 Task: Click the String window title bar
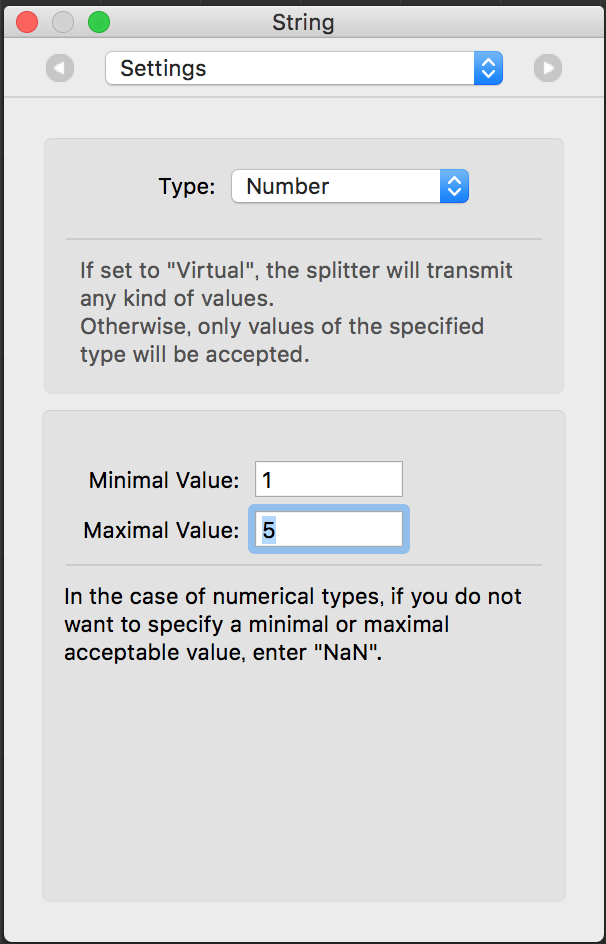(x=303, y=22)
